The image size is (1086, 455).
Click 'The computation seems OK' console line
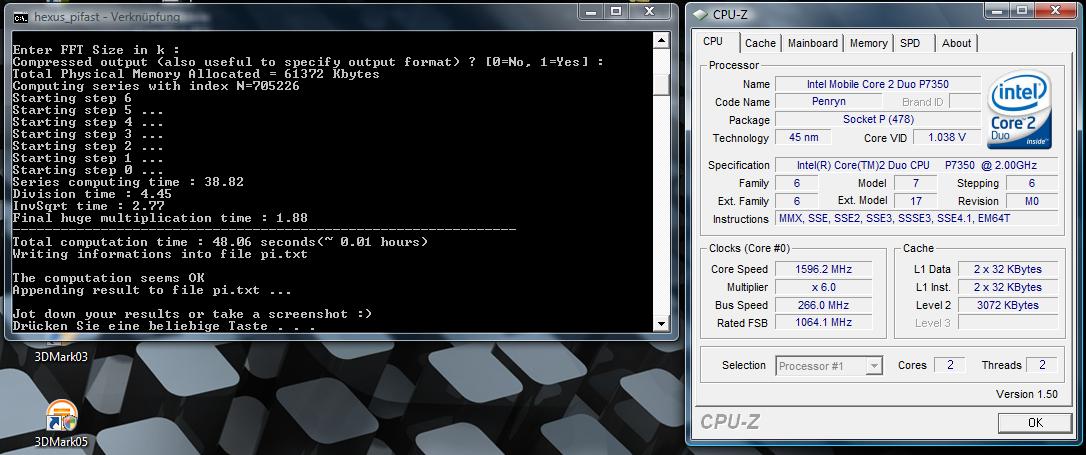tap(108, 278)
